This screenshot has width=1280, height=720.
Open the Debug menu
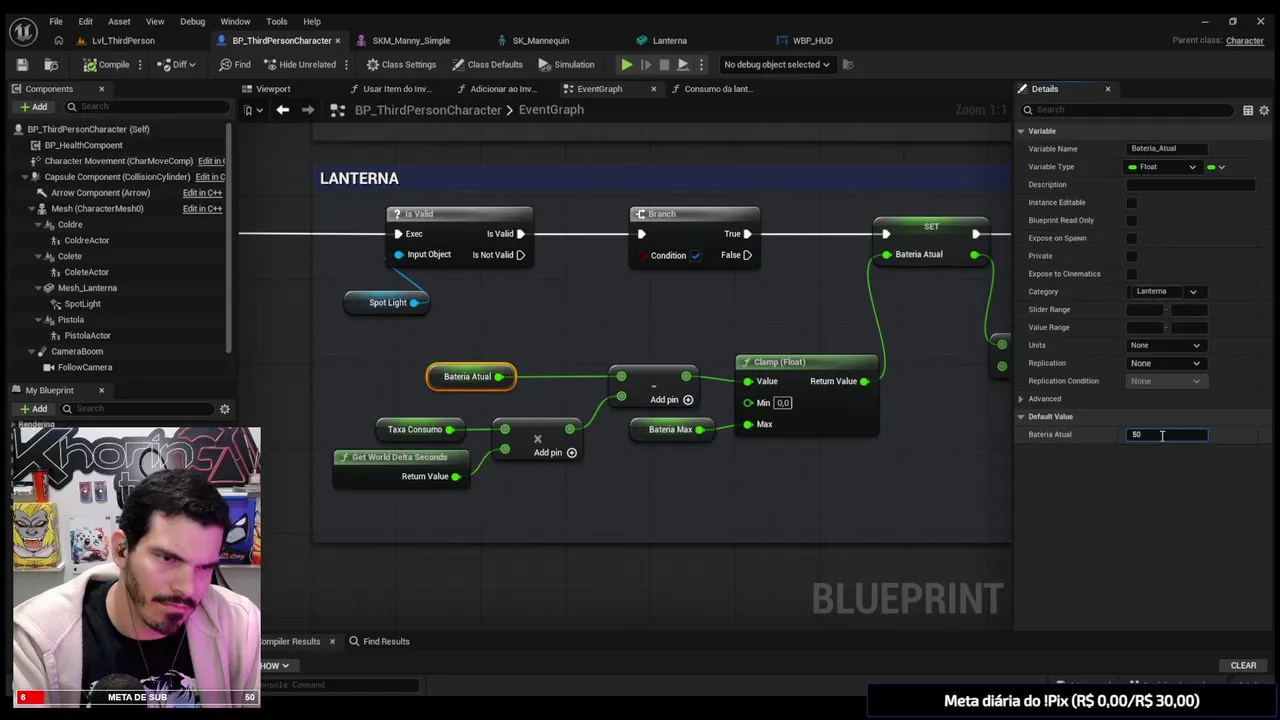click(x=192, y=21)
